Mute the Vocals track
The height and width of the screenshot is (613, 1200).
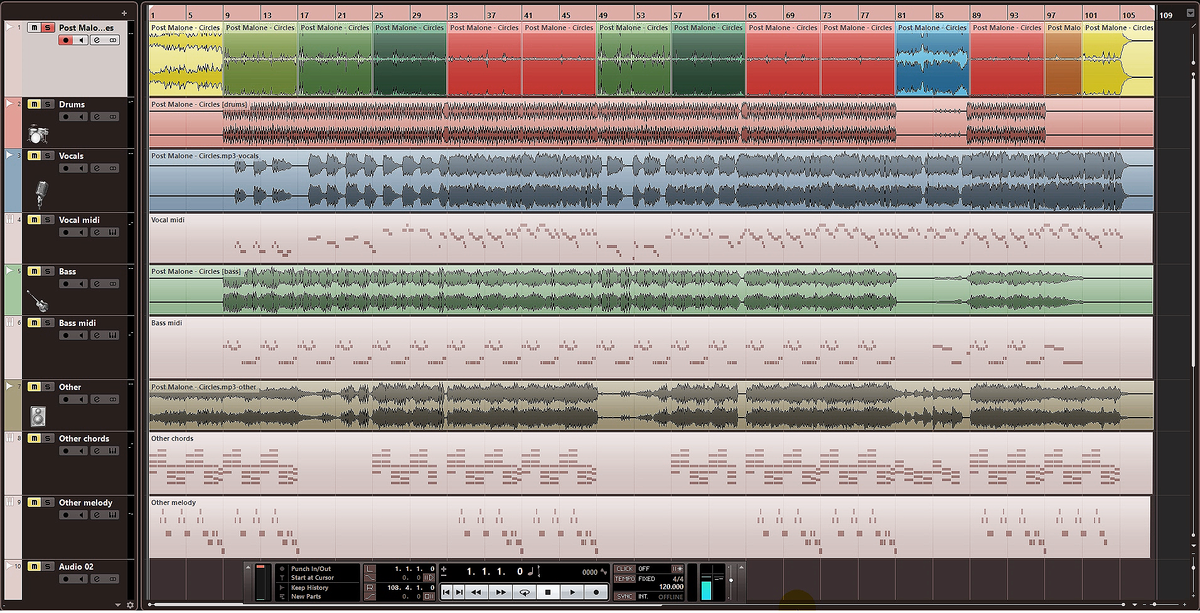pos(34,156)
